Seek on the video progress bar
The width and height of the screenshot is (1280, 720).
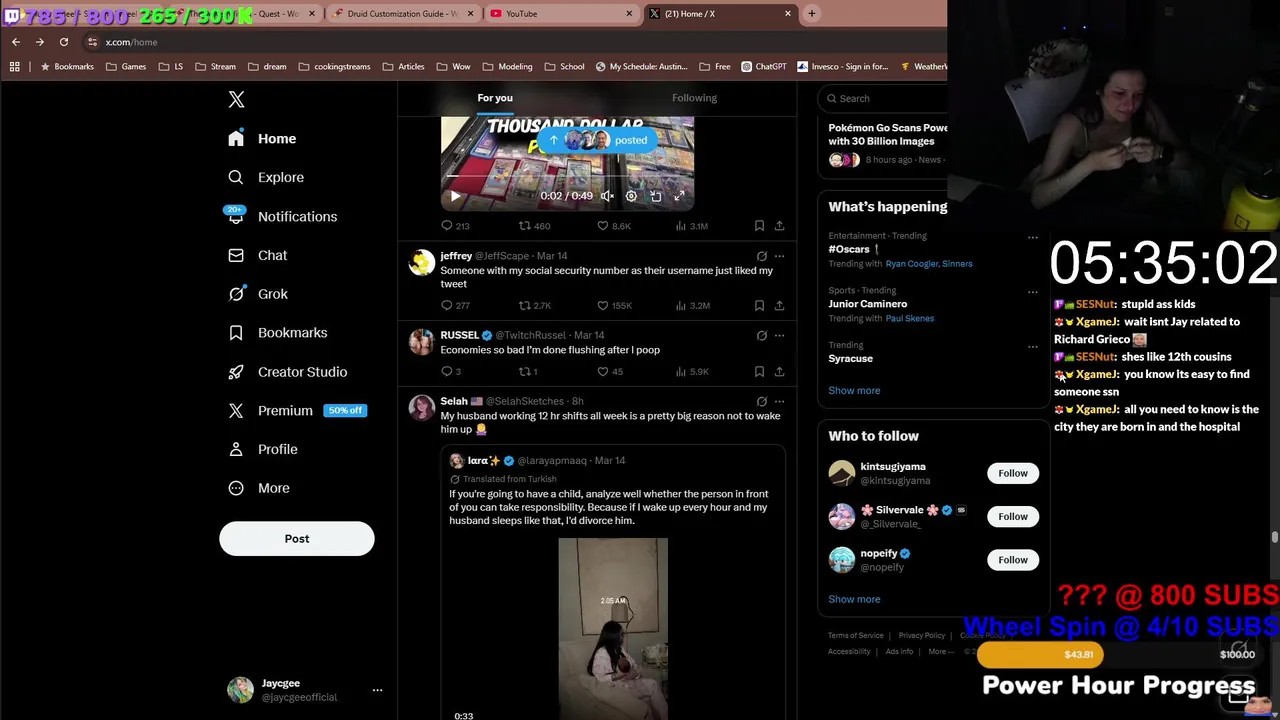[x=567, y=176]
